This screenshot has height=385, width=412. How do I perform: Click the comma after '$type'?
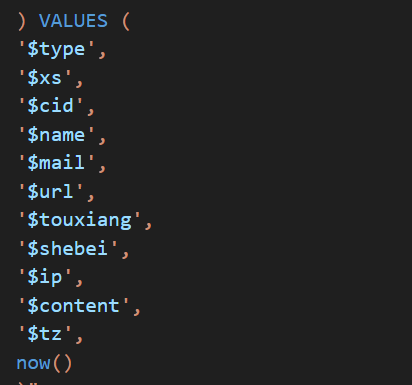[x=102, y=54]
